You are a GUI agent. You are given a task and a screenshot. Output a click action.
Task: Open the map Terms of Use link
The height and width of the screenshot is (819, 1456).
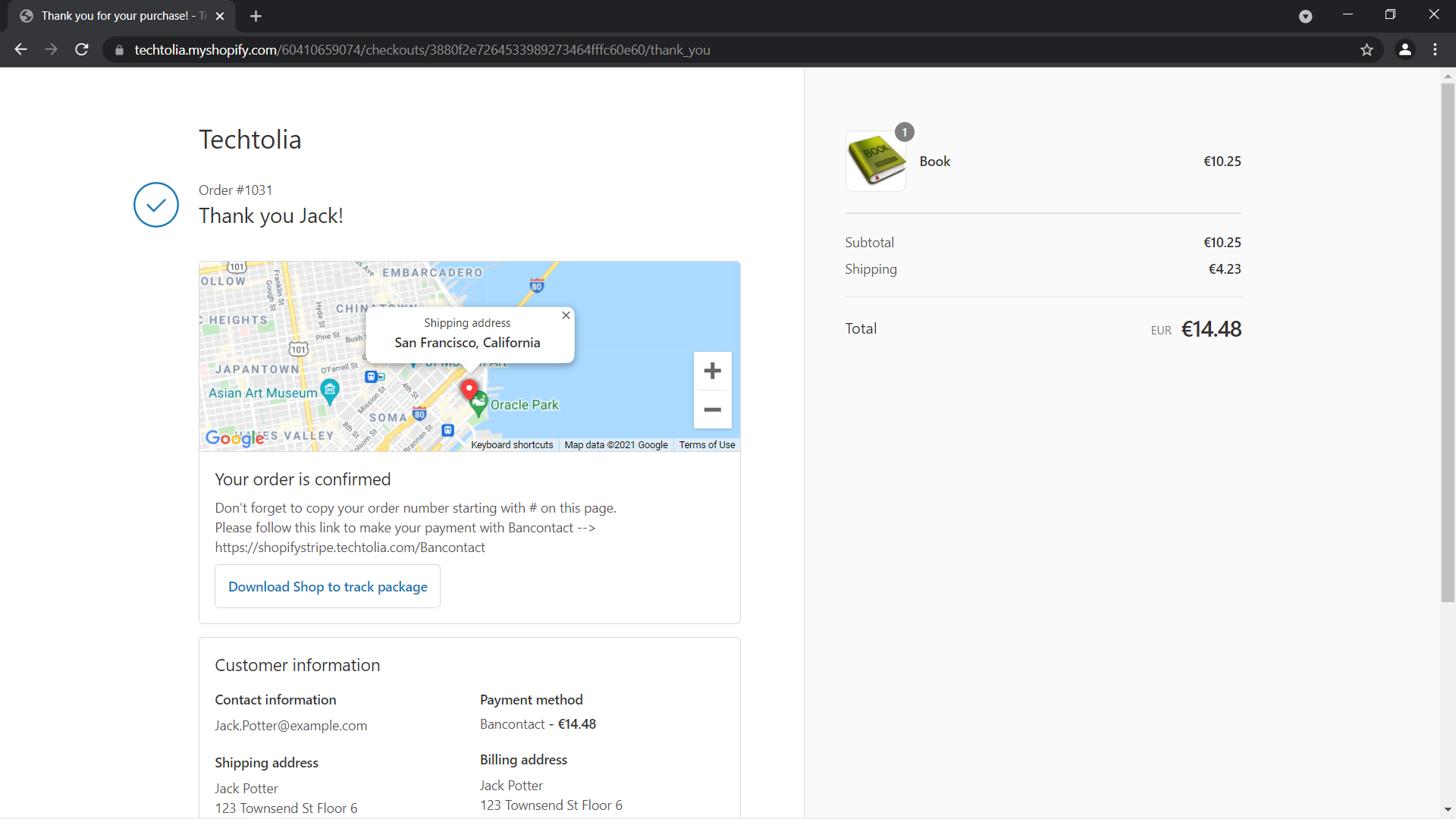tap(707, 445)
